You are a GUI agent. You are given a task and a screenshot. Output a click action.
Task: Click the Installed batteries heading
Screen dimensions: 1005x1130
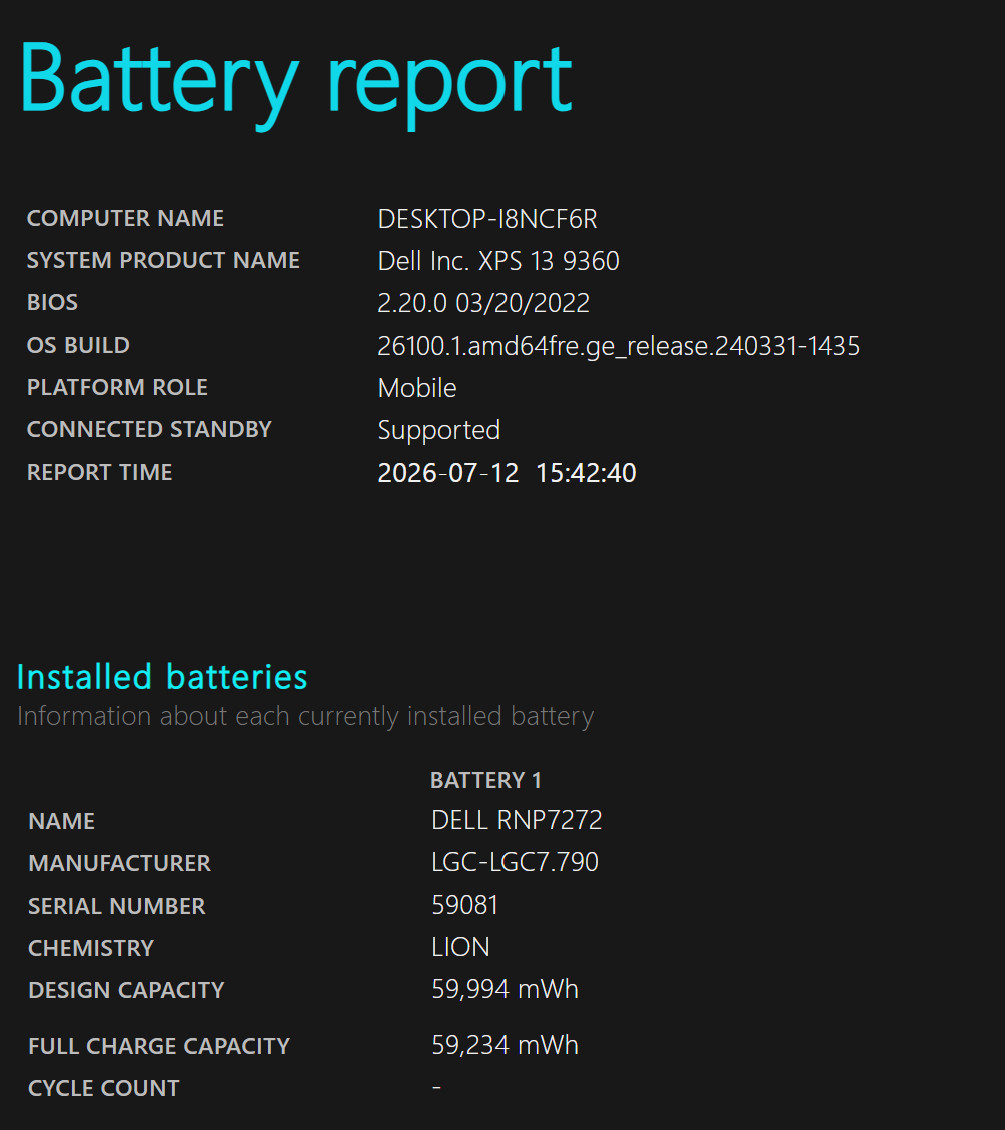coord(162,677)
